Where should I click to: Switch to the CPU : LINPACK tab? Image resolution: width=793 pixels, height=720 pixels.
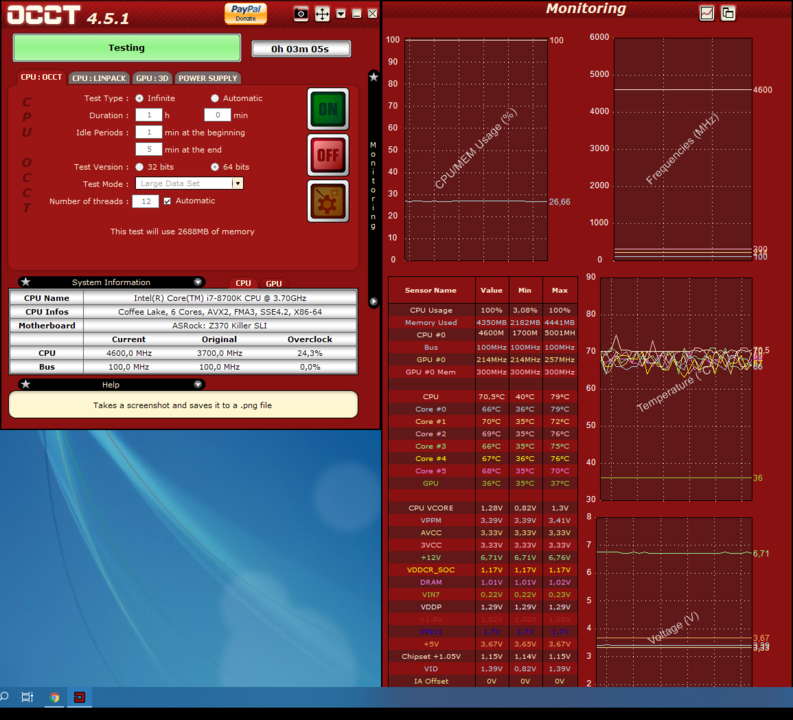[x=99, y=78]
